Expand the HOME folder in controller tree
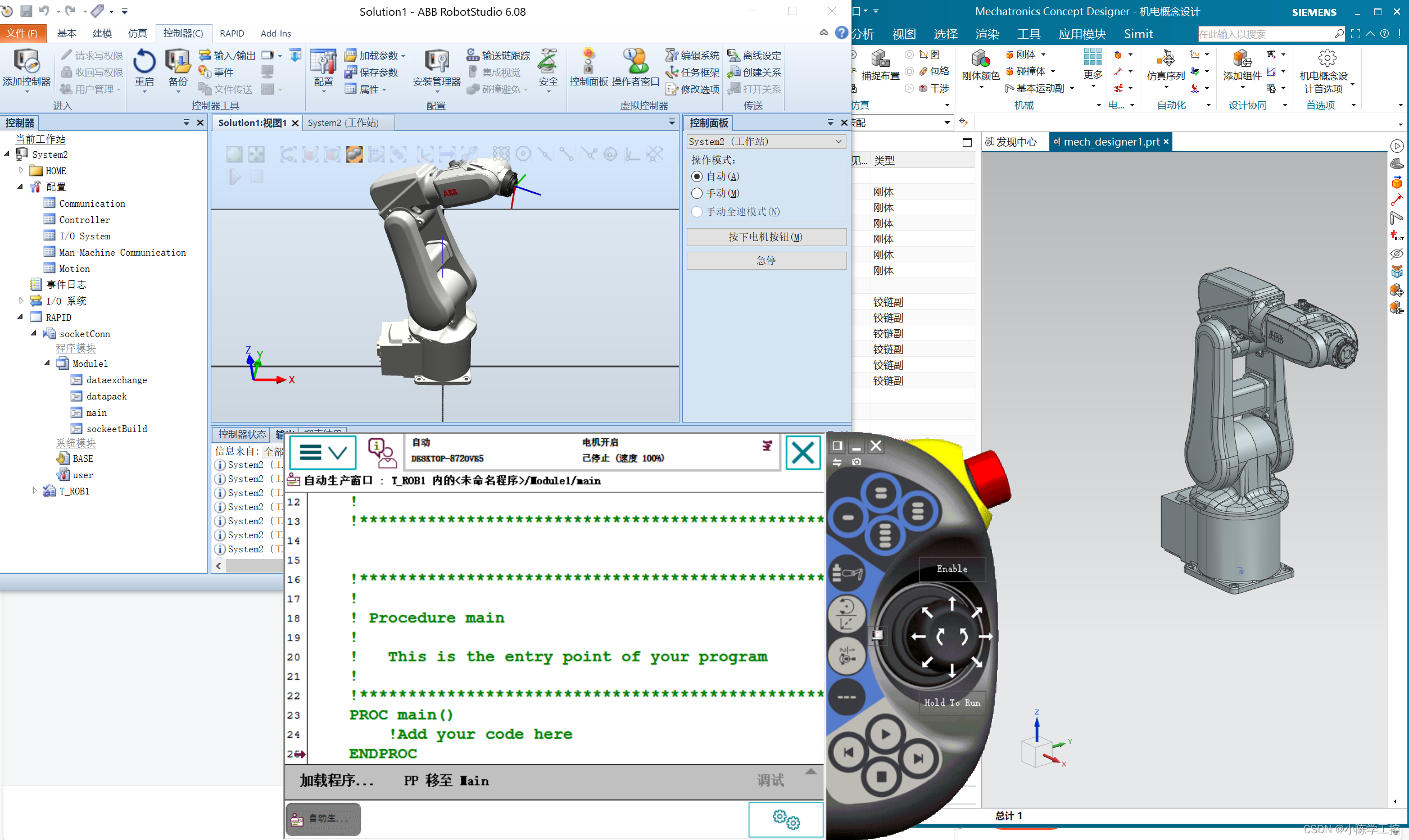The image size is (1409, 840). (21, 170)
